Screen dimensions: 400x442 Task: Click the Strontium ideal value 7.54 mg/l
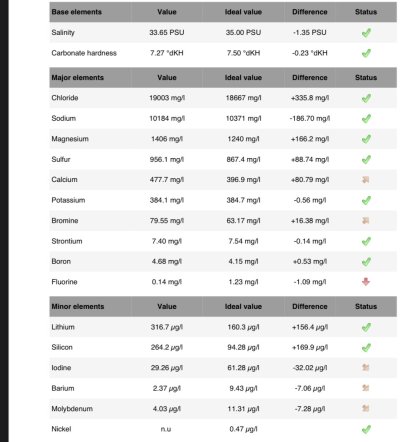point(243,241)
